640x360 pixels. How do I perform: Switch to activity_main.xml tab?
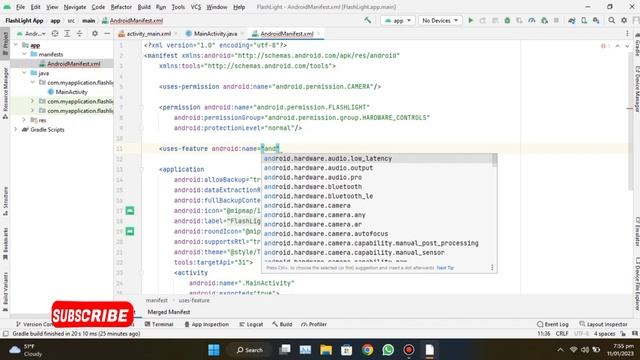click(148, 33)
